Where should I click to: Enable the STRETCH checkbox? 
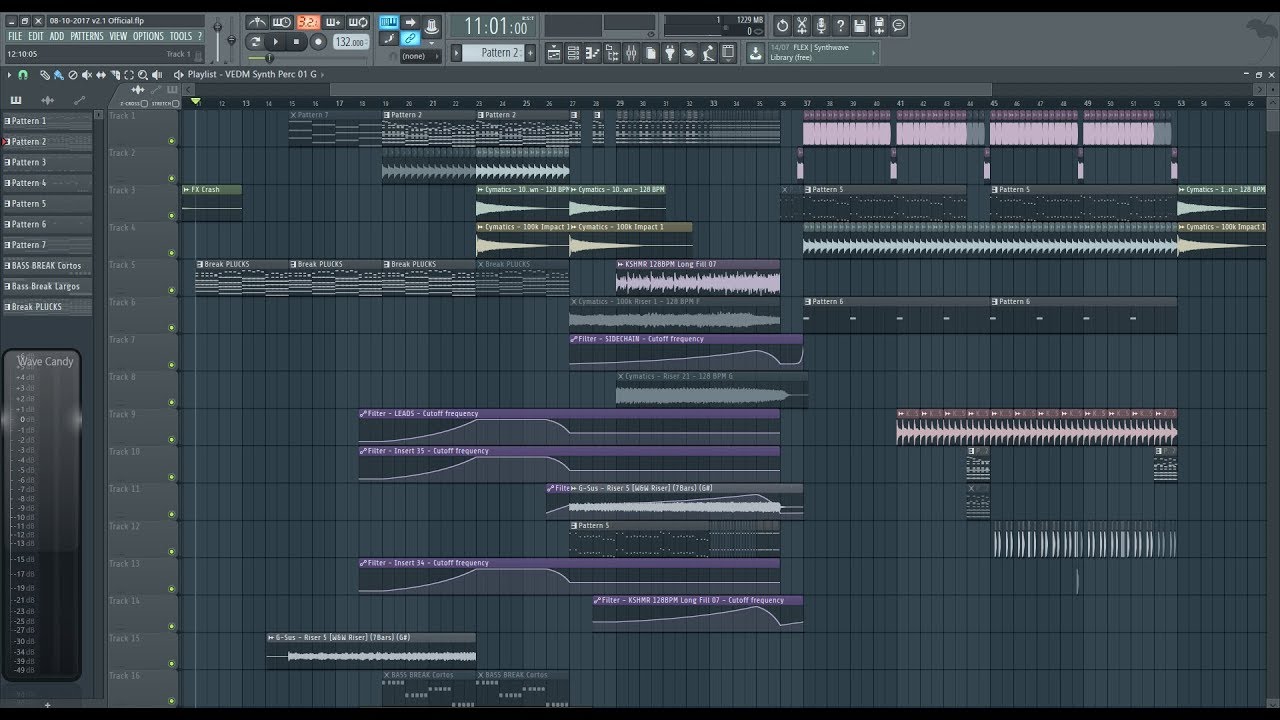tap(175, 104)
